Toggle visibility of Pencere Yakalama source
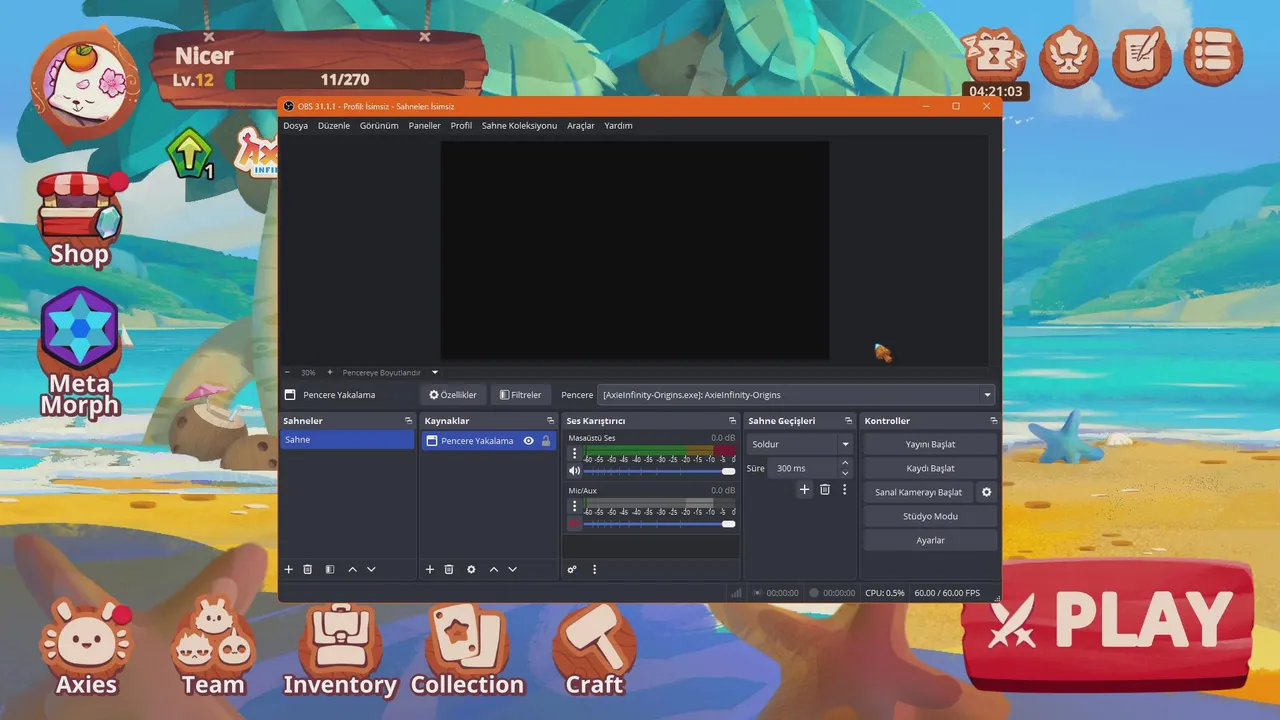This screenshot has height=720, width=1280. coord(529,440)
